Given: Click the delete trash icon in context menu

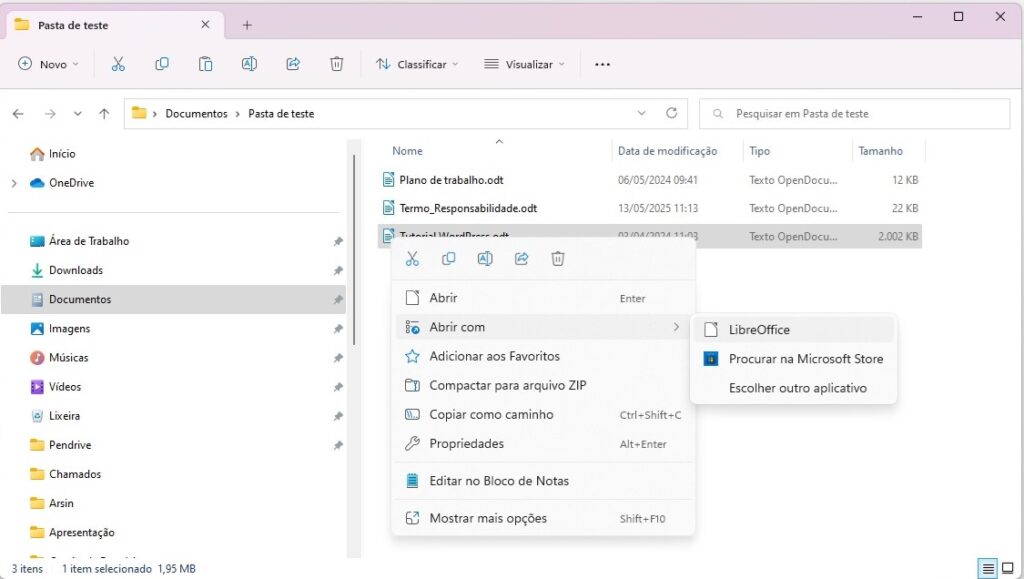Looking at the screenshot, I should tap(558, 259).
